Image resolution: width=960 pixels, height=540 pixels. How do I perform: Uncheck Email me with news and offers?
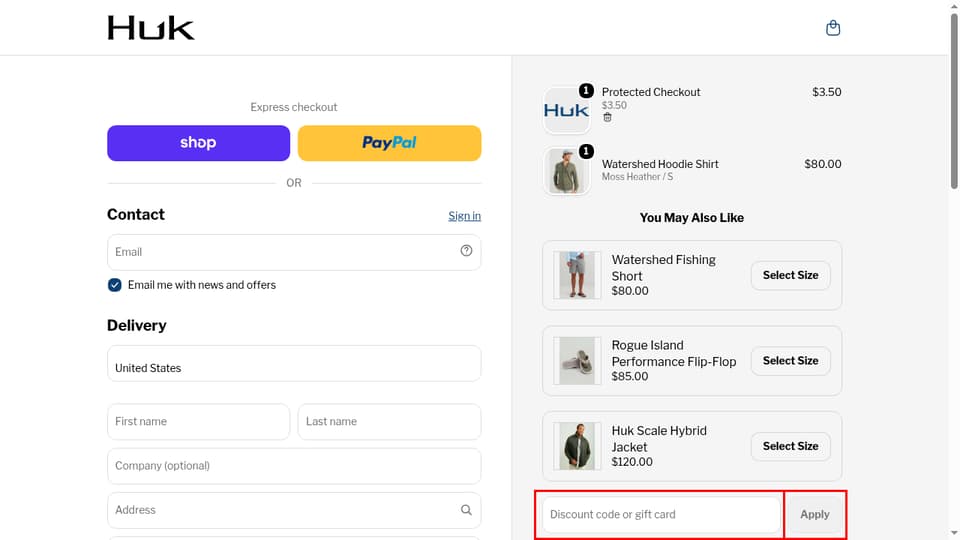[114, 285]
